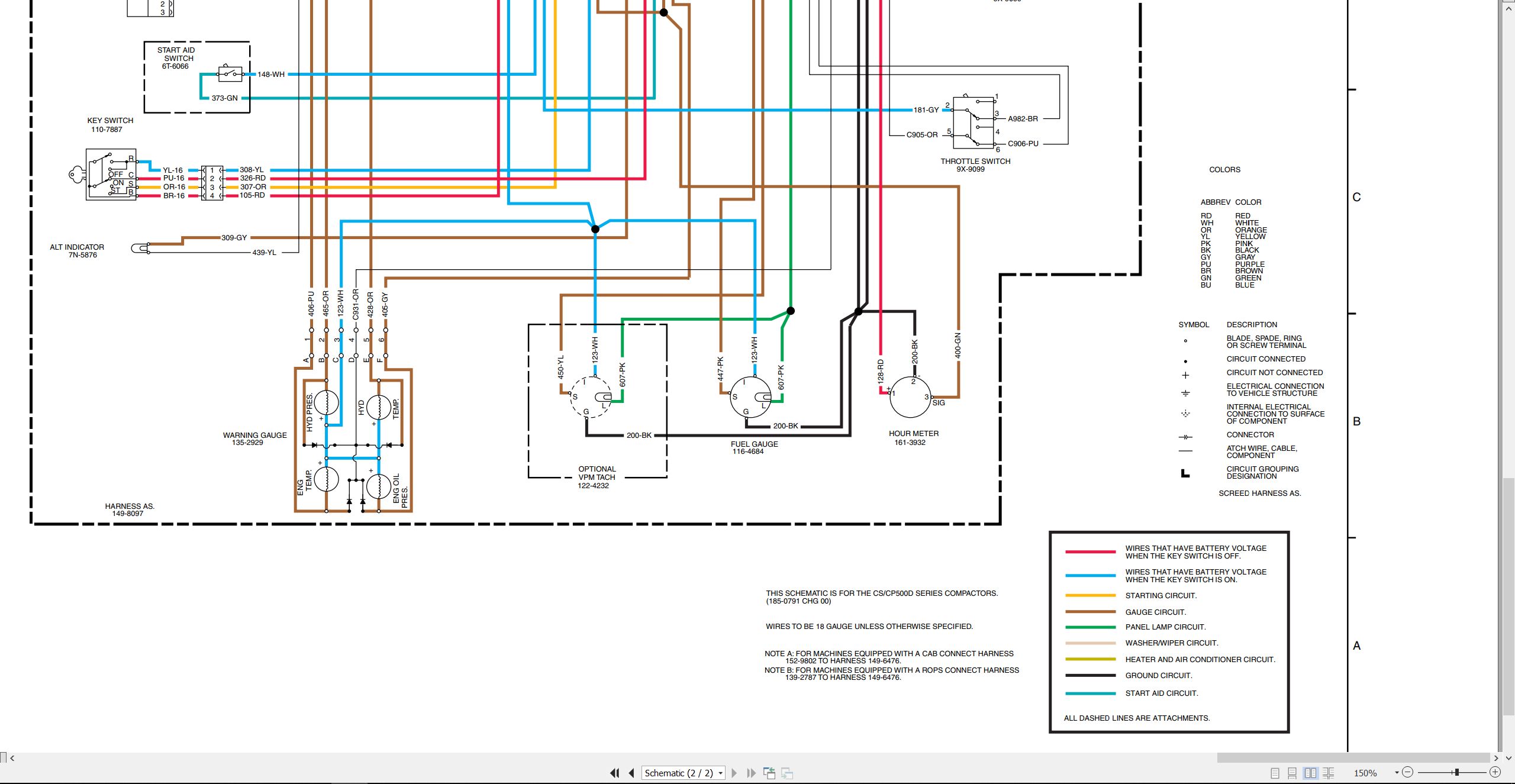The image size is (1515, 784).
Task: Click the 400-GN wire label
Action: tap(958, 346)
